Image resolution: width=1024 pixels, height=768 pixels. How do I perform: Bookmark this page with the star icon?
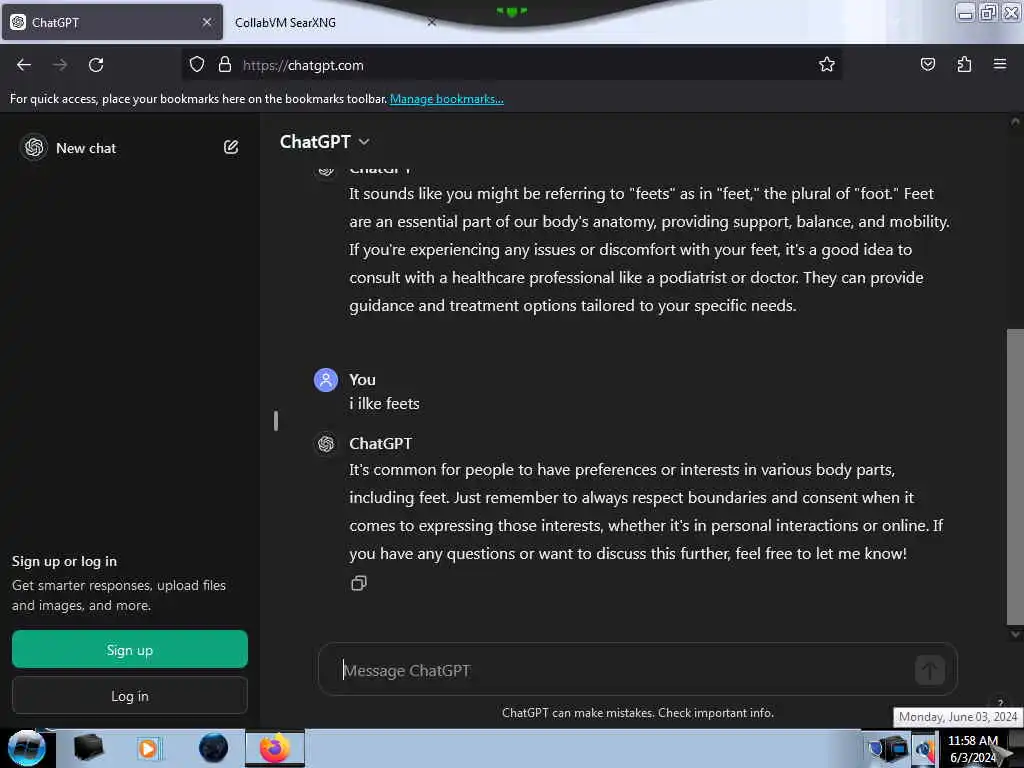tap(827, 65)
